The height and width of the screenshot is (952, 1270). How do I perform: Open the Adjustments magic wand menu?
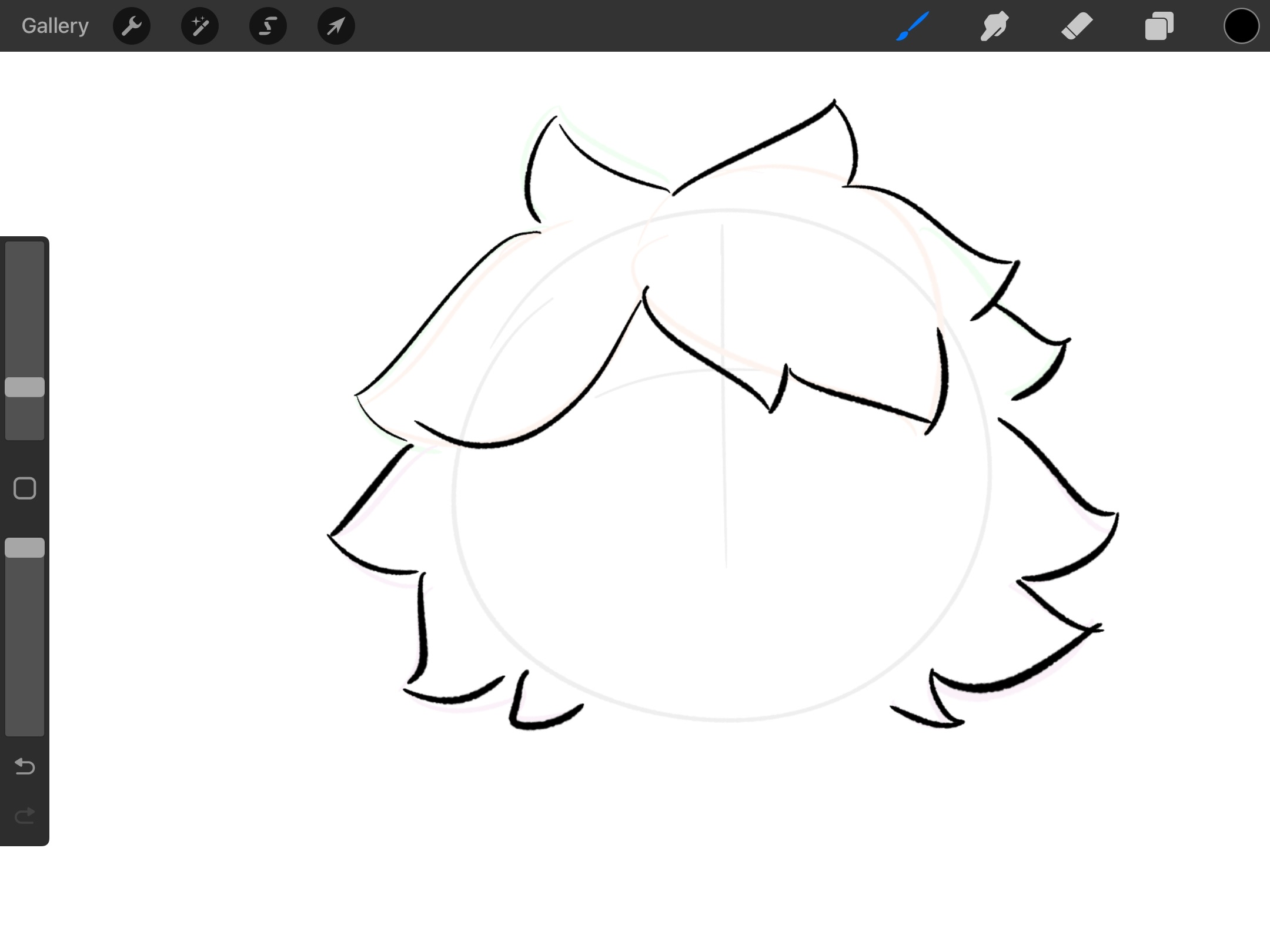pyautogui.click(x=200, y=26)
